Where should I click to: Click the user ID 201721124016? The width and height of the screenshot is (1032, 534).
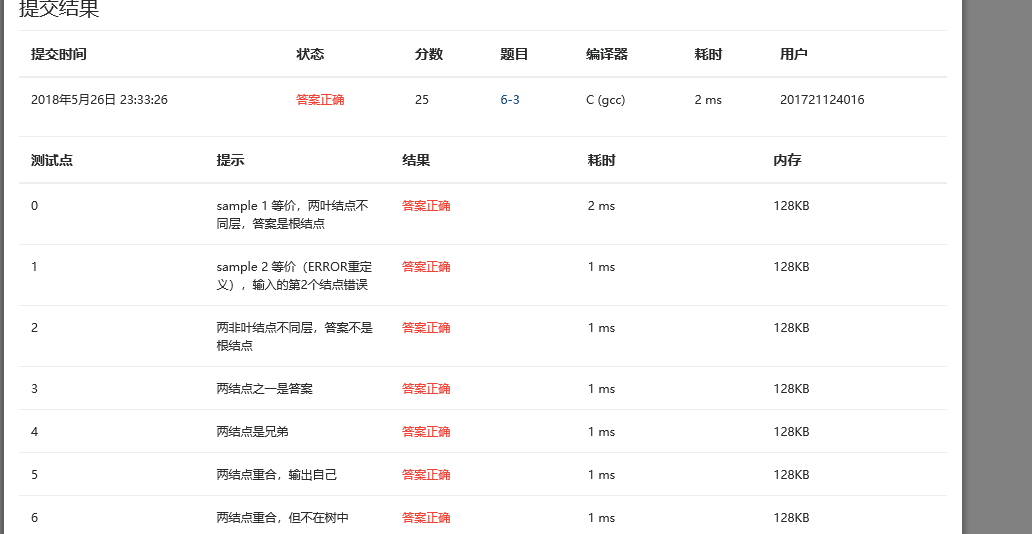[x=822, y=100]
